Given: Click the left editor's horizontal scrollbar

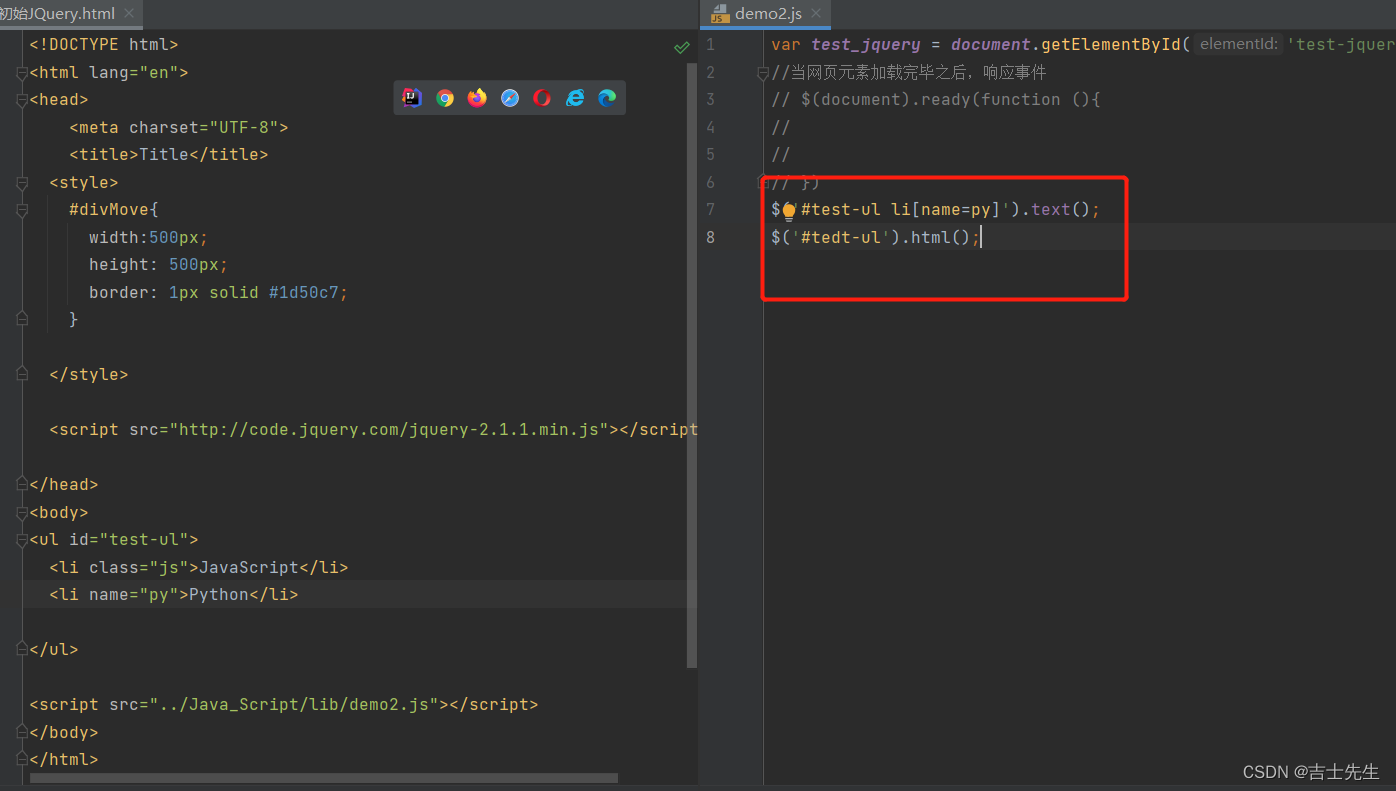Looking at the screenshot, I should pyautogui.click(x=324, y=778).
